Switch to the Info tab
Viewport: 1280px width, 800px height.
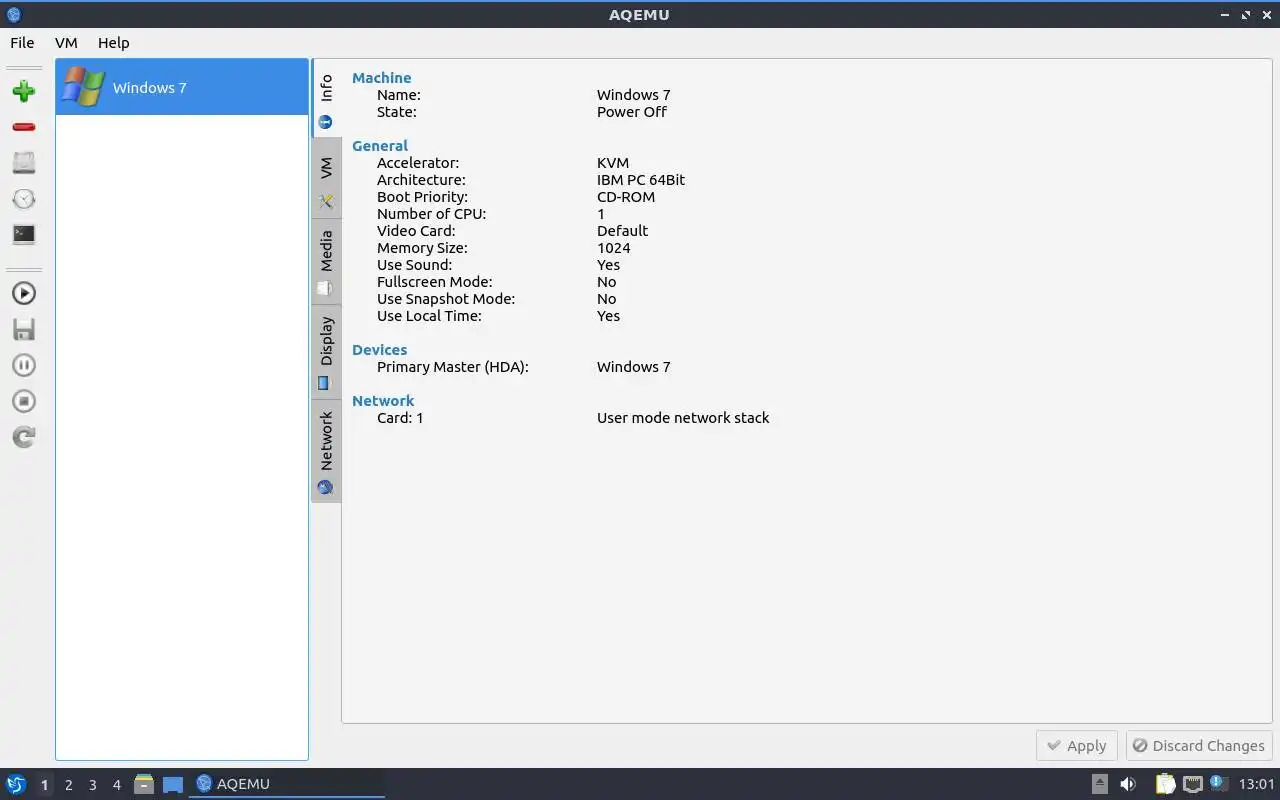(326, 100)
